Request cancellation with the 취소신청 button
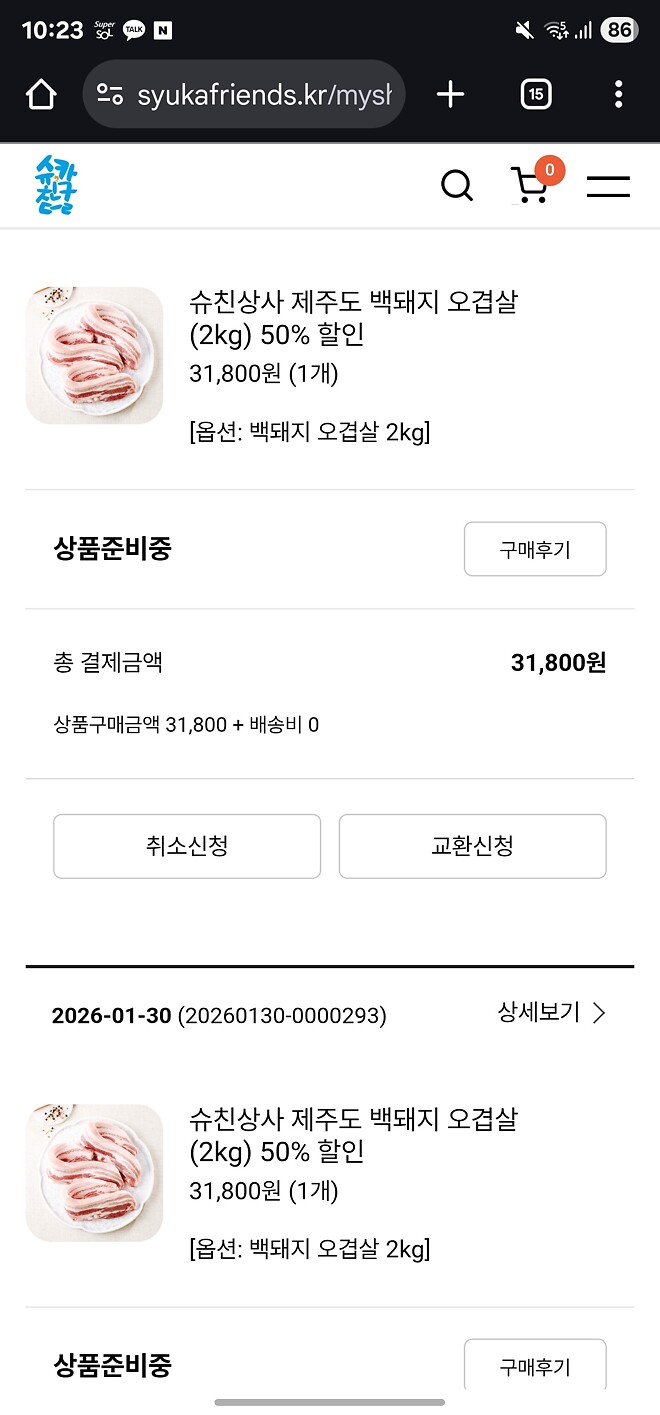This screenshot has height=1415, width=660. [x=186, y=846]
